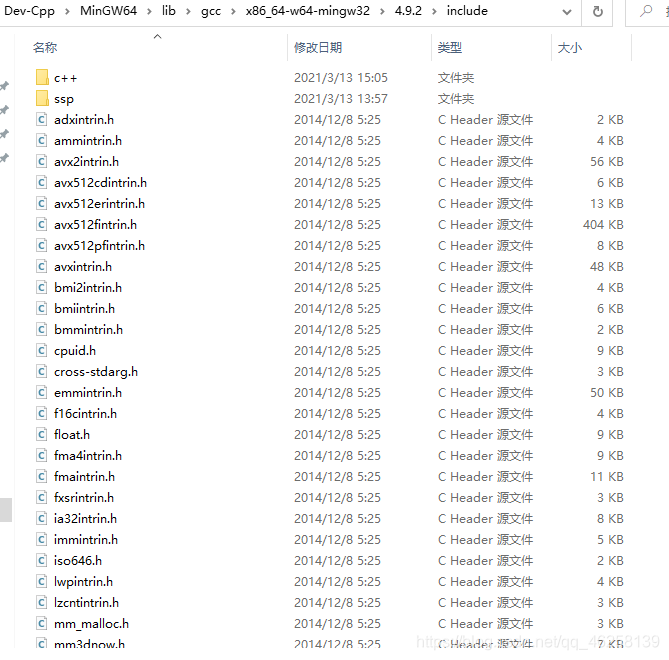Viewport: 669px width, 660px height.
Task: Click the ammintrin.h file icon
Action: (x=41, y=140)
